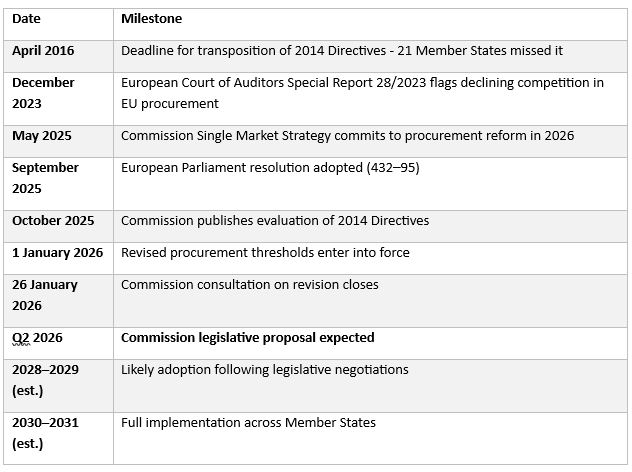The height and width of the screenshot is (472, 632).
Task: Select the "1 January 2026" date cell
Action: (56, 252)
